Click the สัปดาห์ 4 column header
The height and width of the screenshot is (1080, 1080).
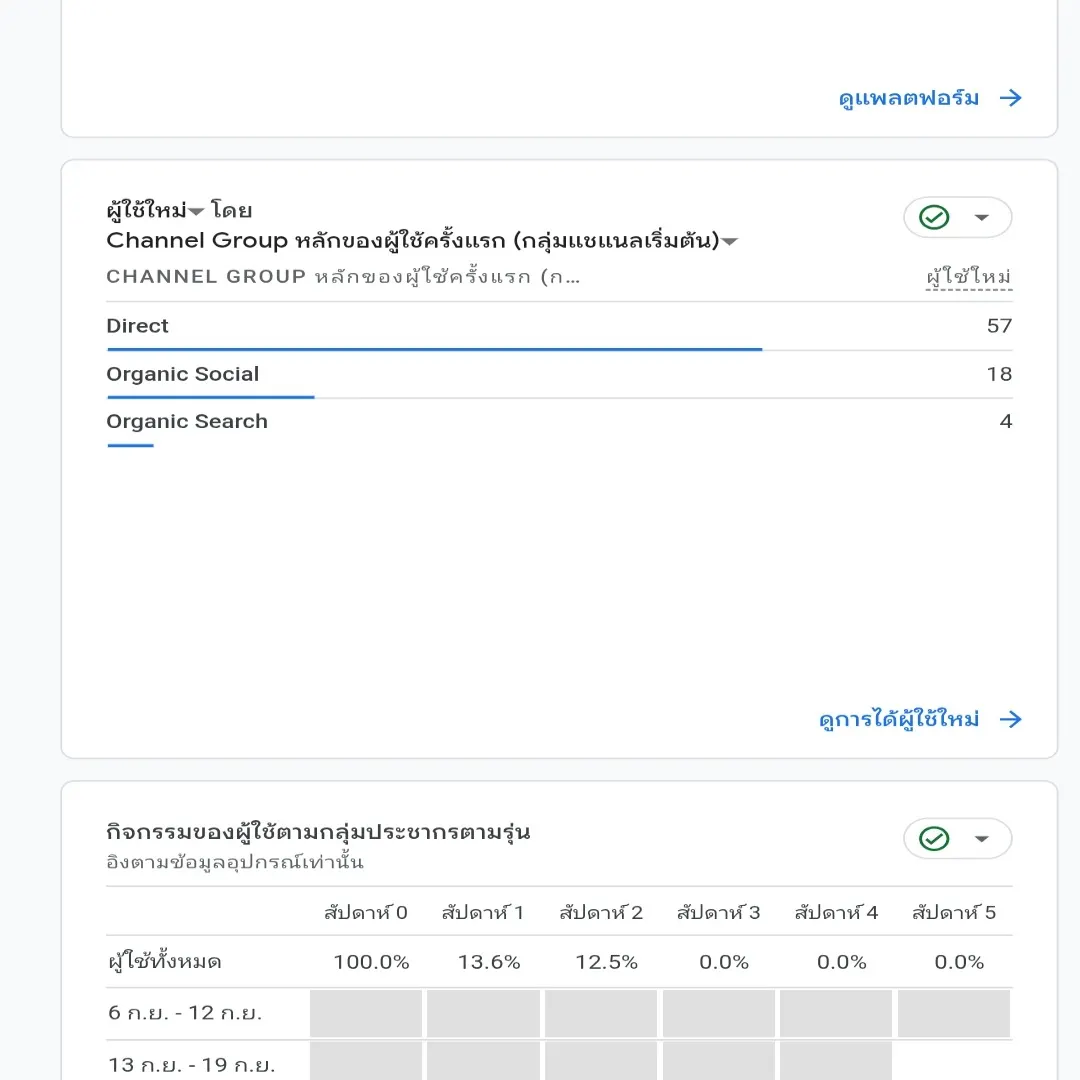[x=836, y=913]
